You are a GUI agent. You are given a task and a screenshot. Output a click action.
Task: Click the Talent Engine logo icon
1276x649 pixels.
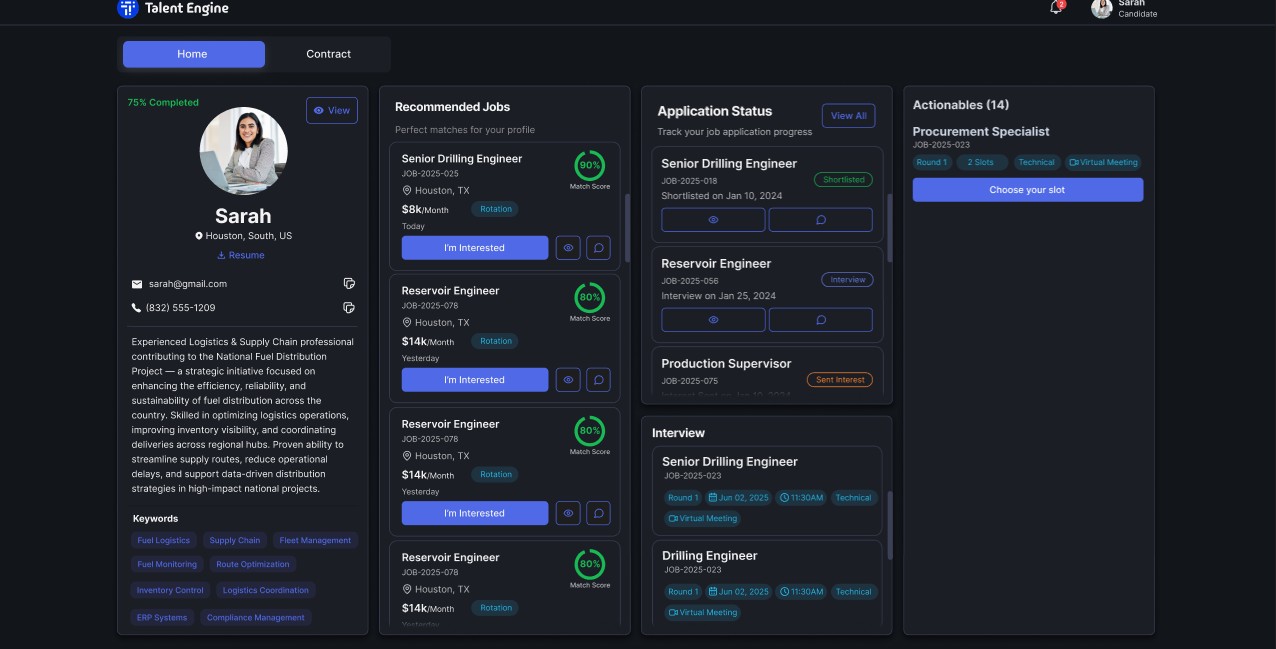[x=127, y=8]
